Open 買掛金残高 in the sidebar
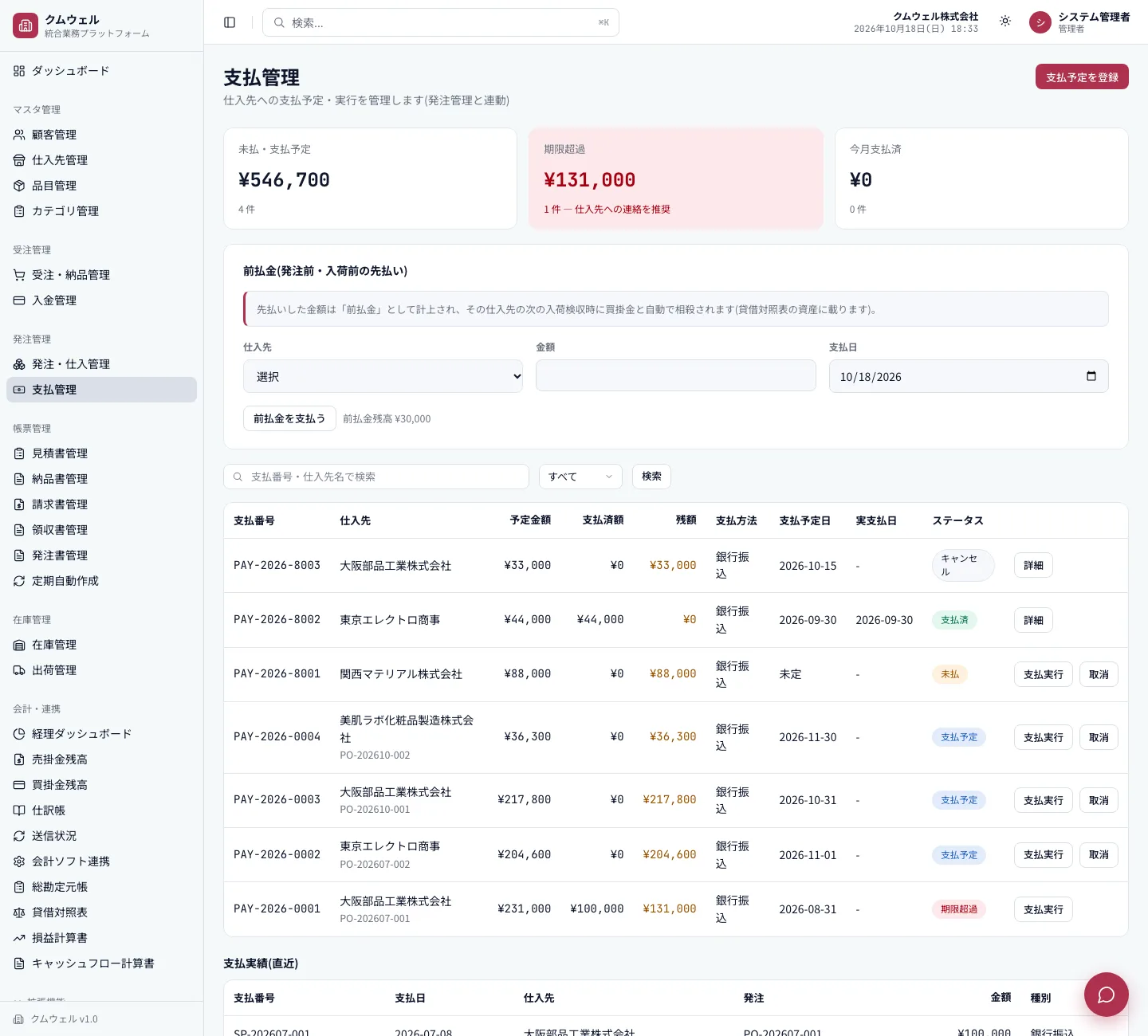The image size is (1148, 1036). [x=101, y=785]
